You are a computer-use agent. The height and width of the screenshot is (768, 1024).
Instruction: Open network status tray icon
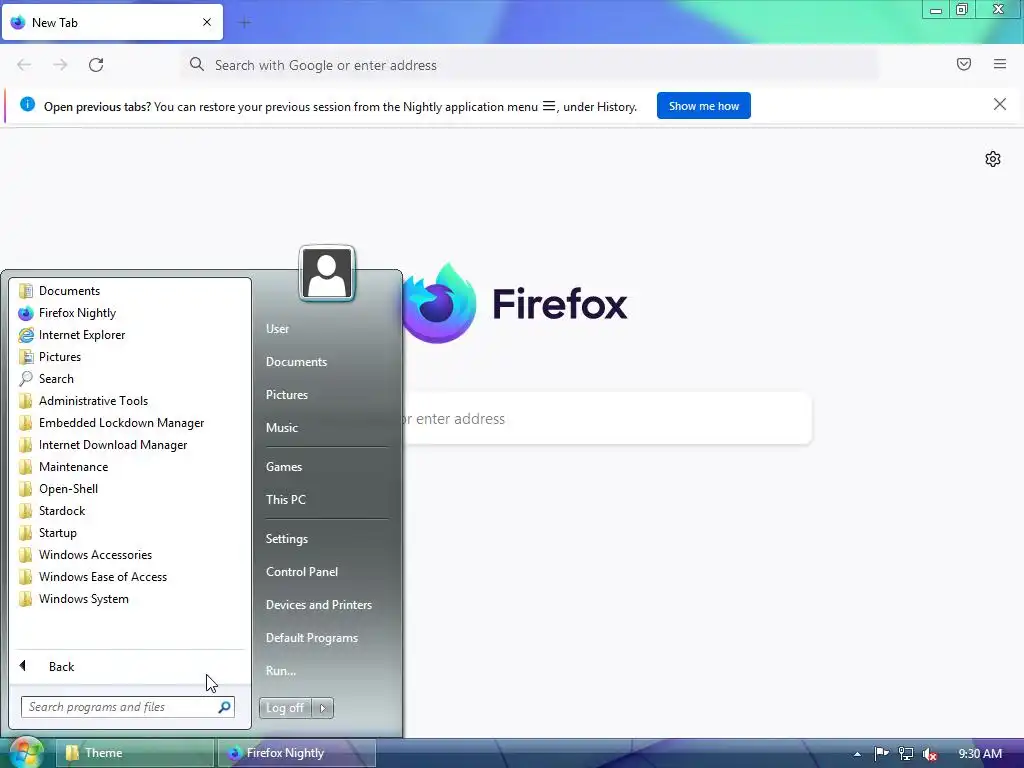[x=906, y=754]
